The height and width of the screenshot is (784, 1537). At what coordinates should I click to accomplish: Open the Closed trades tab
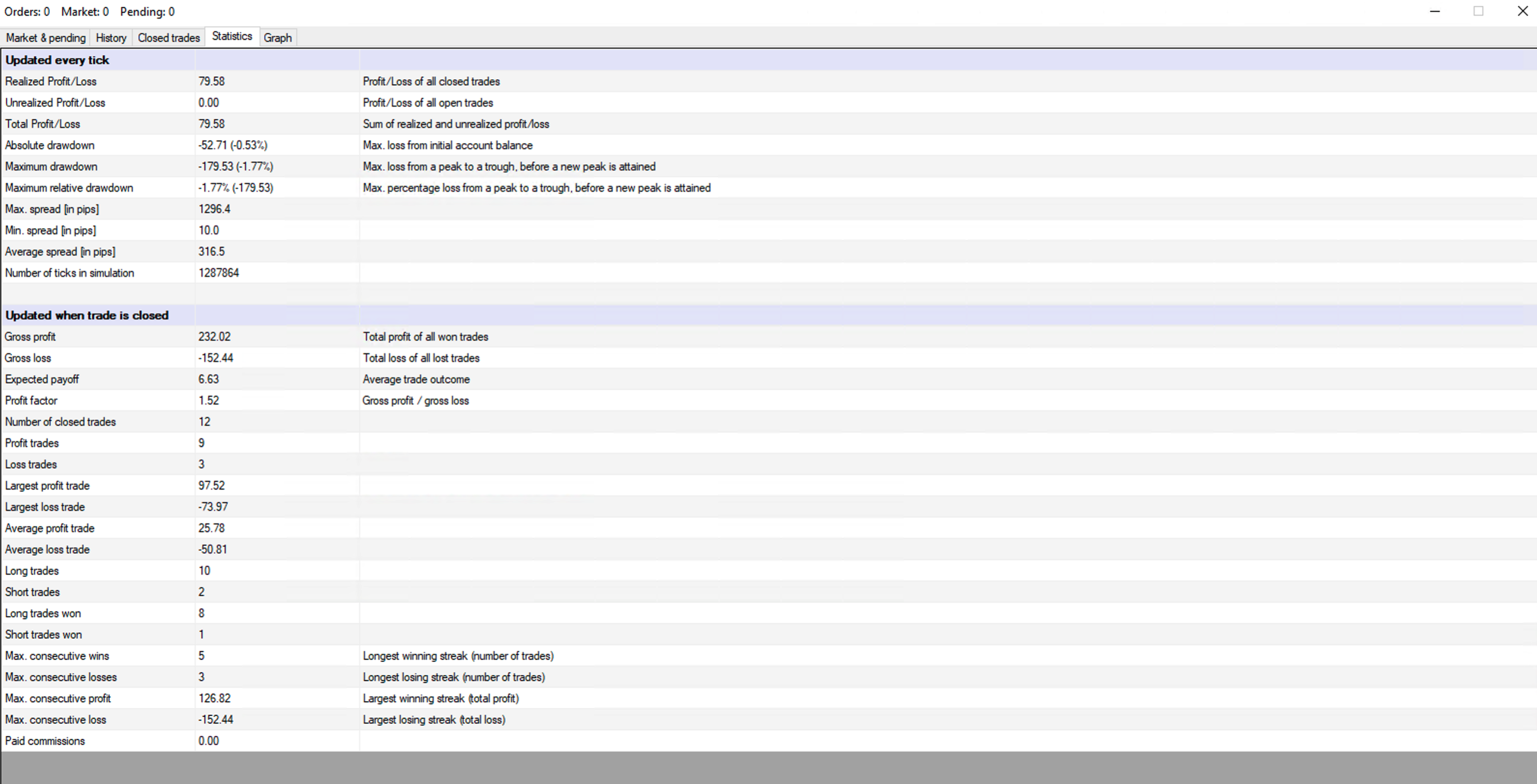click(x=169, y=38)
